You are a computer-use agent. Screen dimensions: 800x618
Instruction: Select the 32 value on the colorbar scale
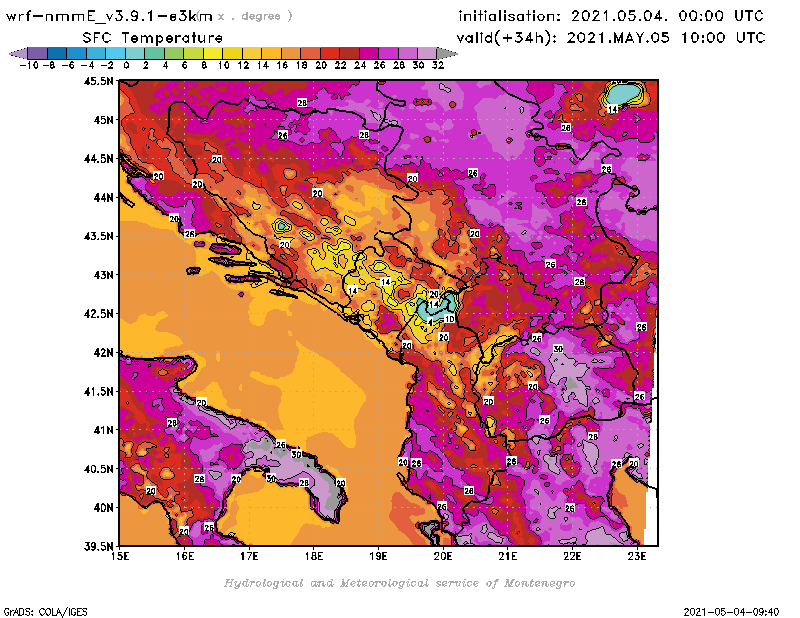point(438,65)
